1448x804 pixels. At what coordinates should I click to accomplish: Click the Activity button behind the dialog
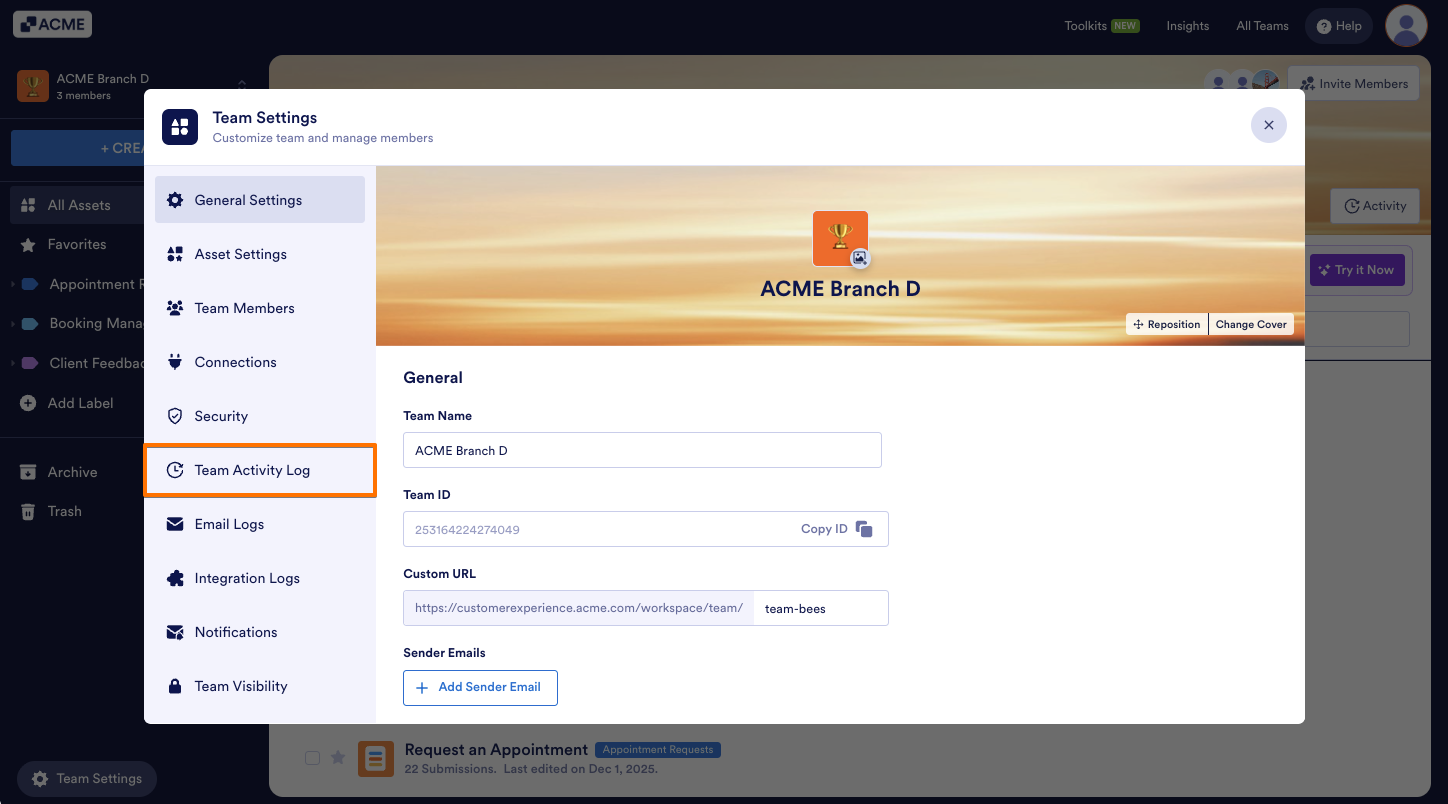point(1375,206)
